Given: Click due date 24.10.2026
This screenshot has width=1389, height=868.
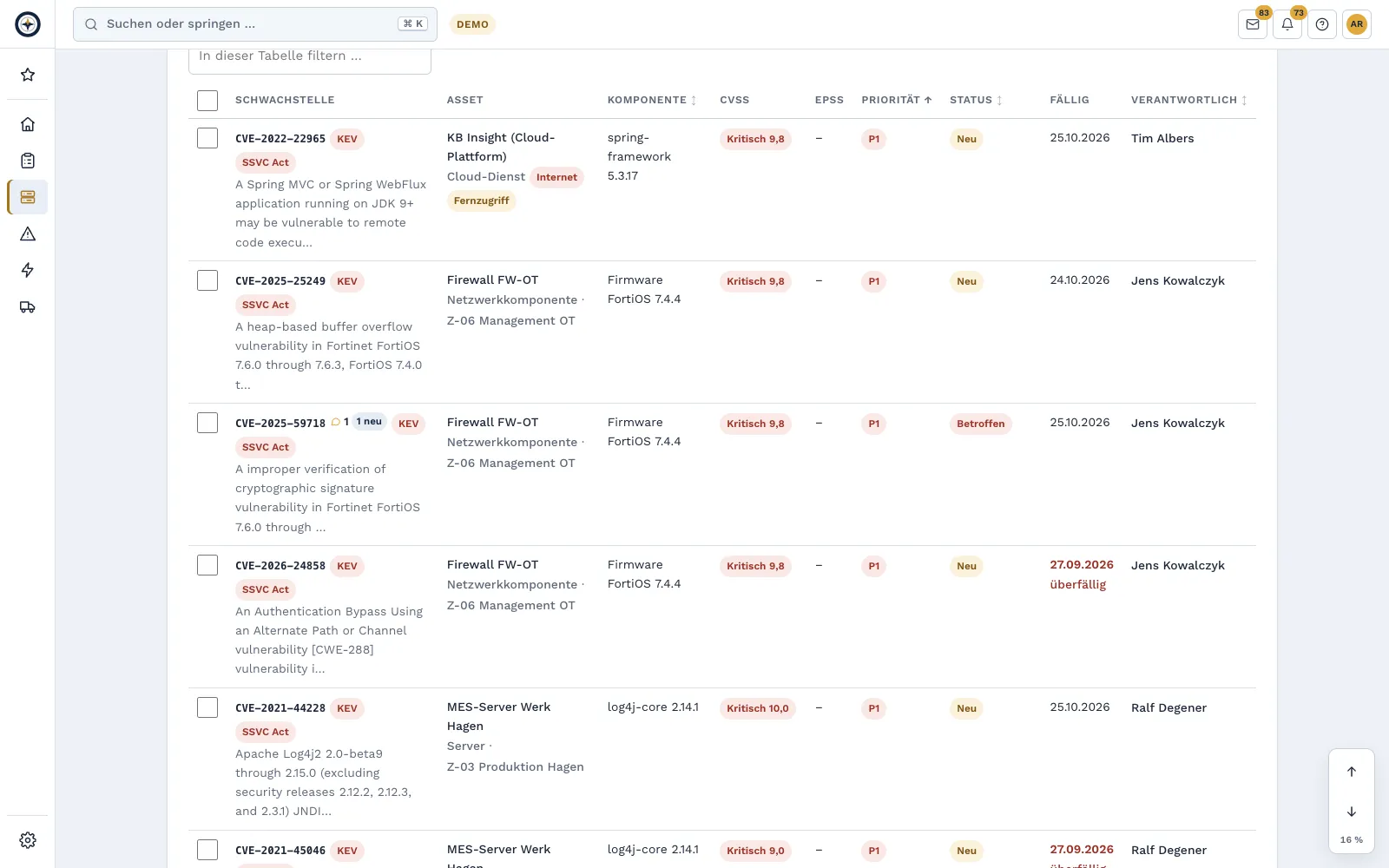Looking at the screenshot, I should 1080,279.
